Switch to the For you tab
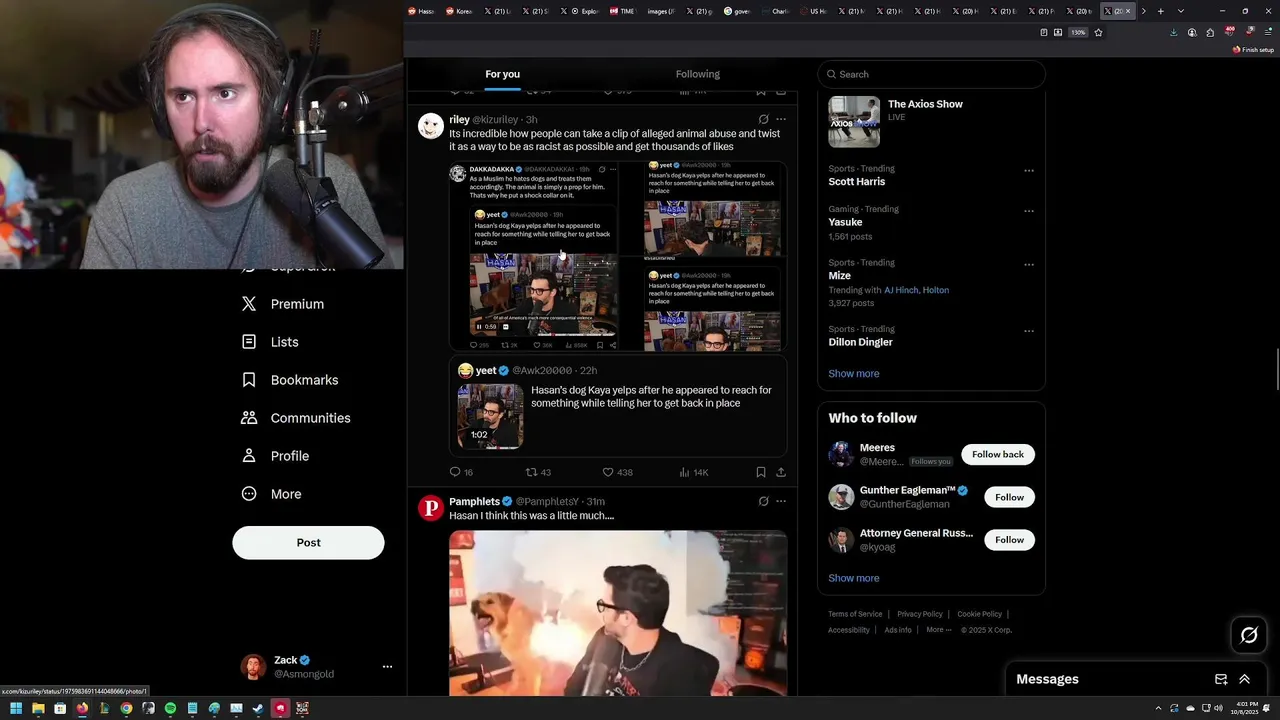 pyautogui.click(x=502, y=74)
